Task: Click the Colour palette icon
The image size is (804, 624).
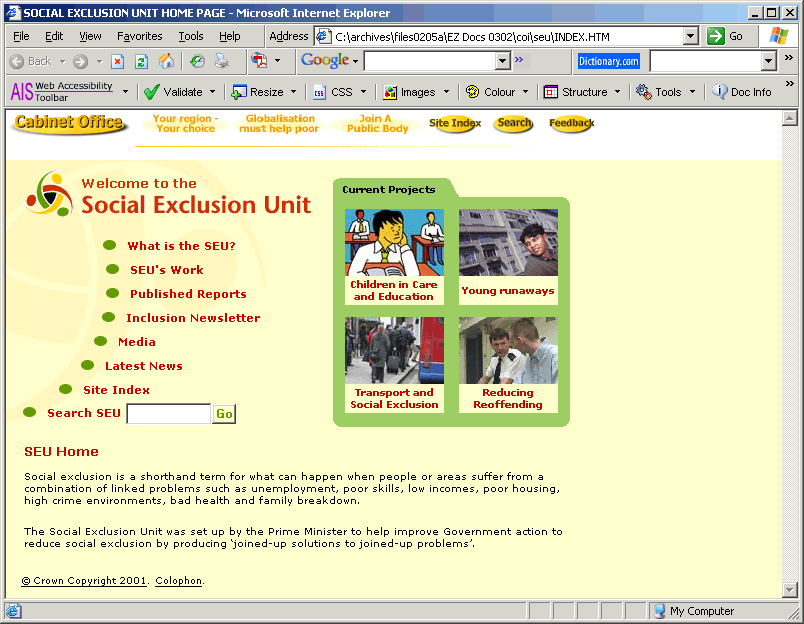Action: [472, 92]
